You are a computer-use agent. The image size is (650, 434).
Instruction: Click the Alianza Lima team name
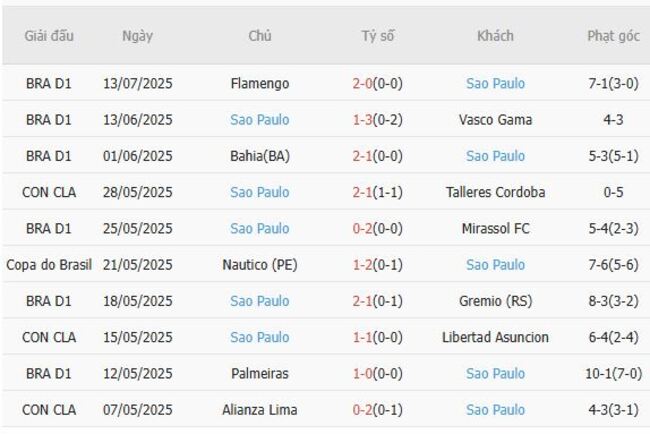259,410
